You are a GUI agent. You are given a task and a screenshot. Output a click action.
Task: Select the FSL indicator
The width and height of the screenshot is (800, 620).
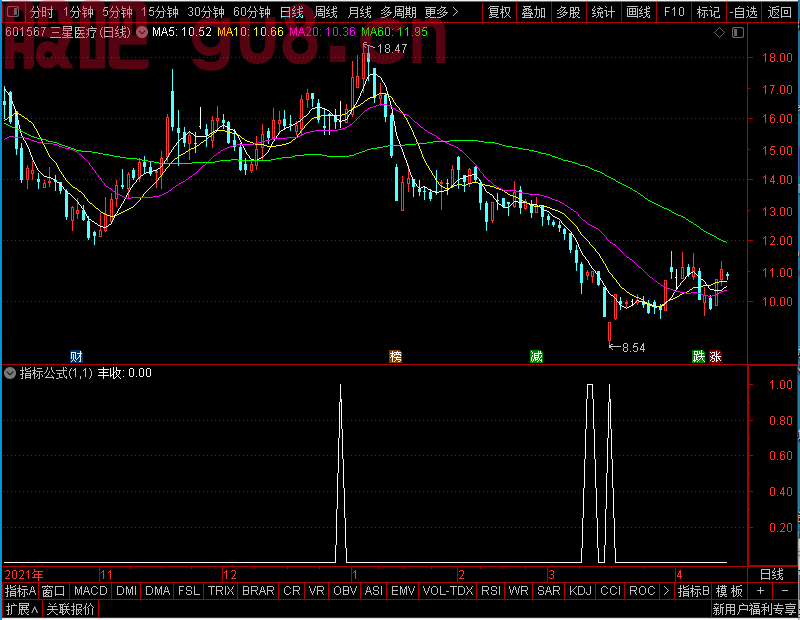(189, 591)
